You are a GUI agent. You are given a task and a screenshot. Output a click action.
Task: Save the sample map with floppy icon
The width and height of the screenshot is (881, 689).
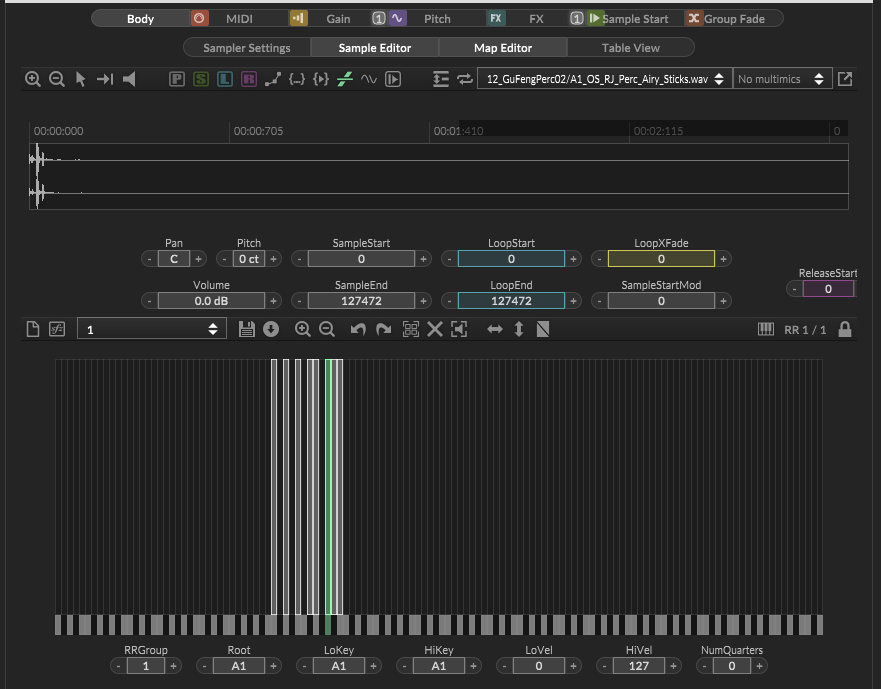pos(247,329)
